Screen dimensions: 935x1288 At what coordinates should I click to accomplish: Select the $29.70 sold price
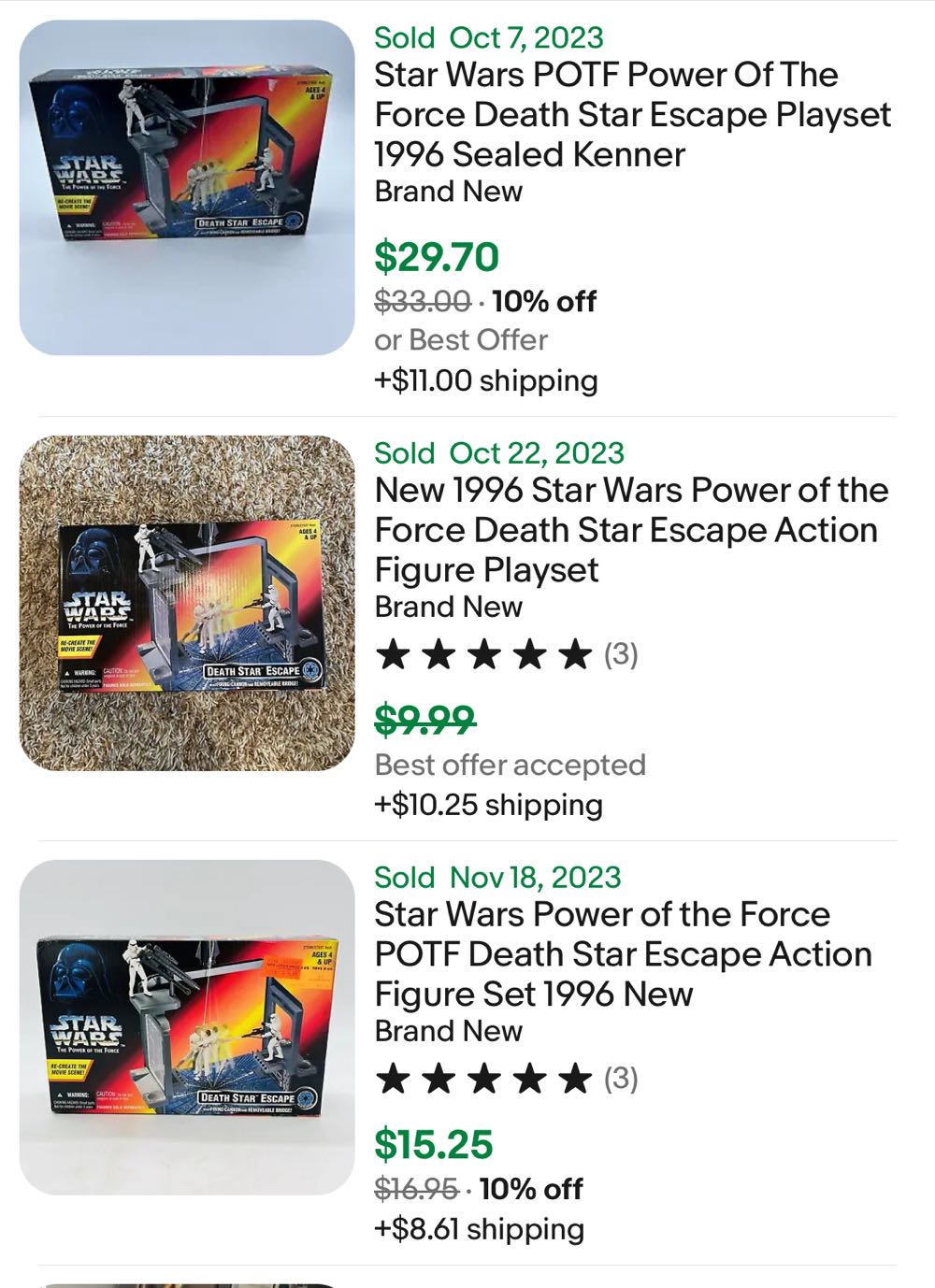[x=436, y=256]
